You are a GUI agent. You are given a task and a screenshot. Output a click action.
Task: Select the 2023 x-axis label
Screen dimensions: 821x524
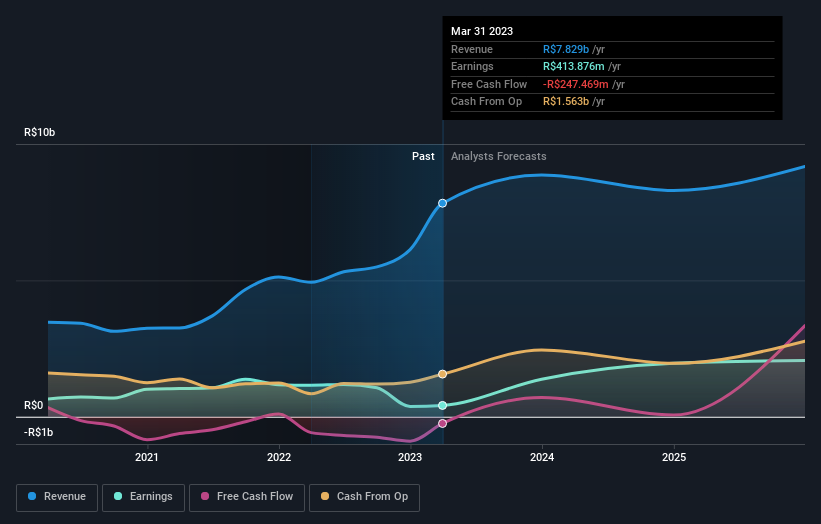tap(410, 457)
